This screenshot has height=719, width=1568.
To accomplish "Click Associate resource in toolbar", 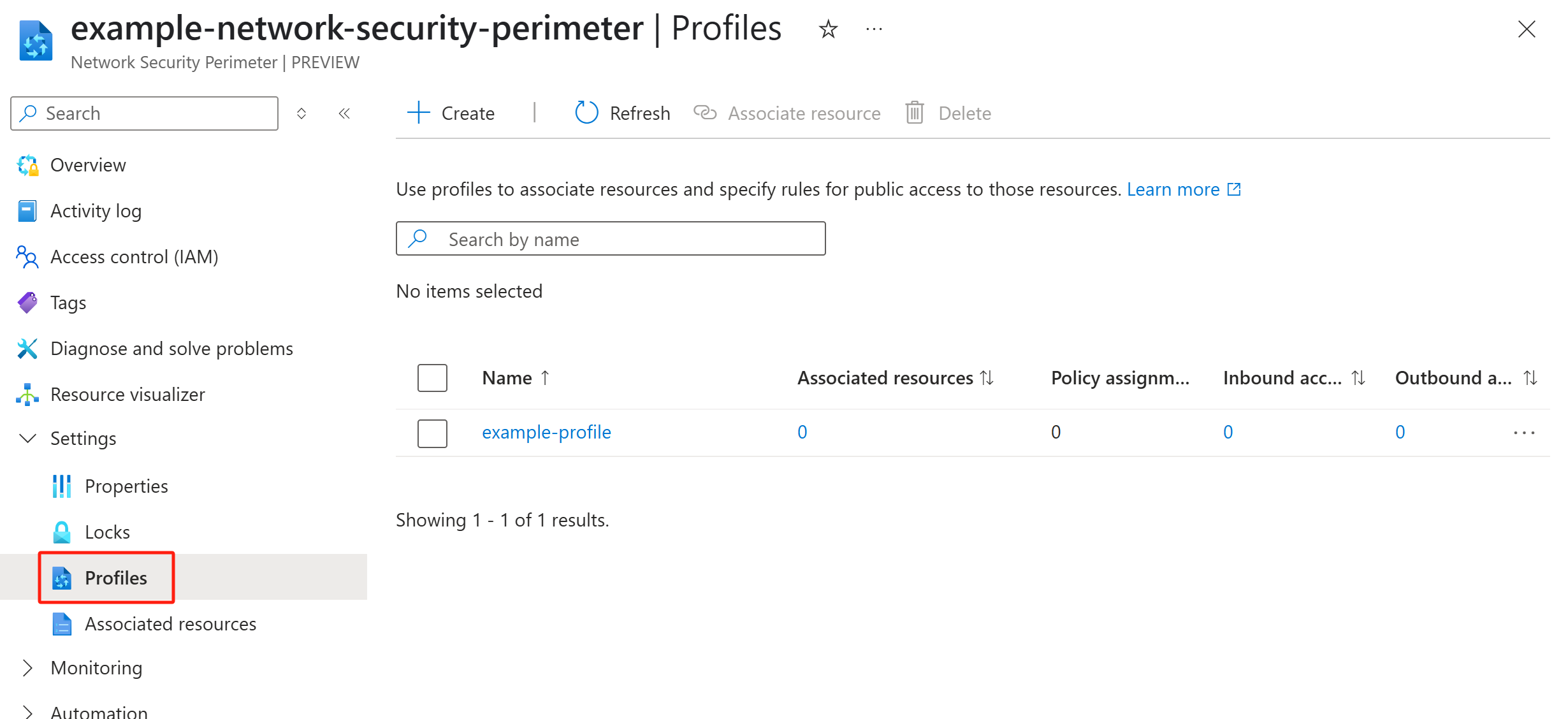I will [804, 113].
